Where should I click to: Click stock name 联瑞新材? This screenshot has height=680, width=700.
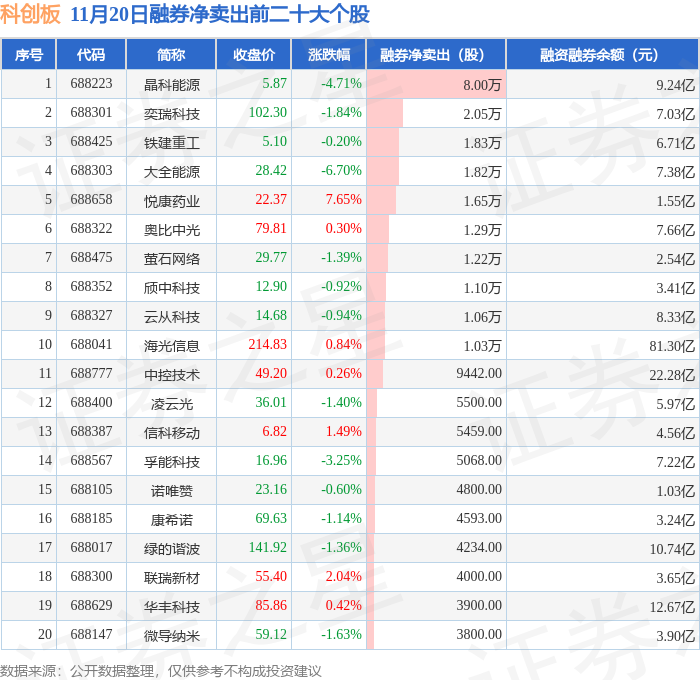(171, 578)
